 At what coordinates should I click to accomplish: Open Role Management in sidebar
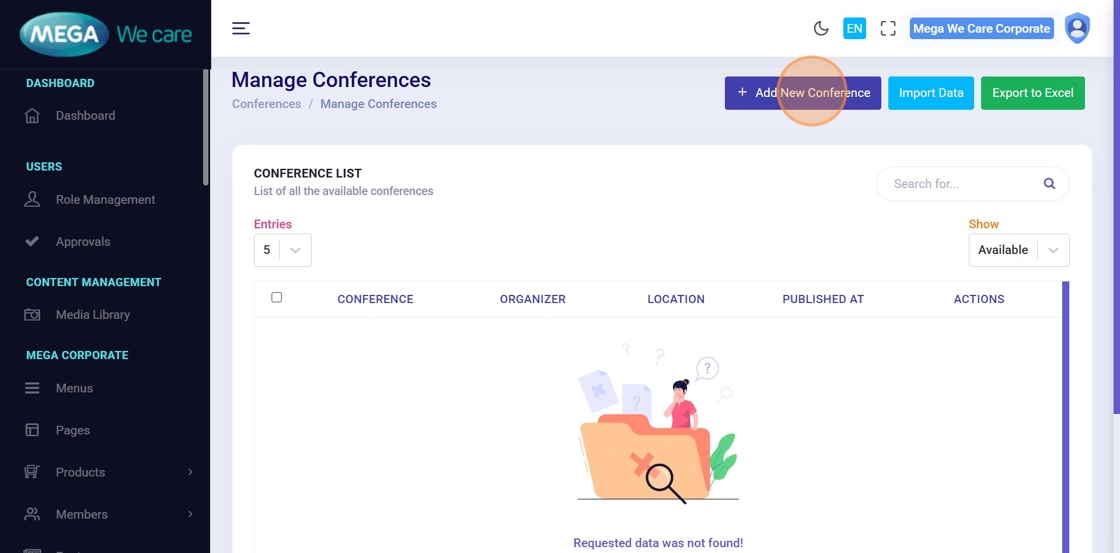click(x=105, y=200)
